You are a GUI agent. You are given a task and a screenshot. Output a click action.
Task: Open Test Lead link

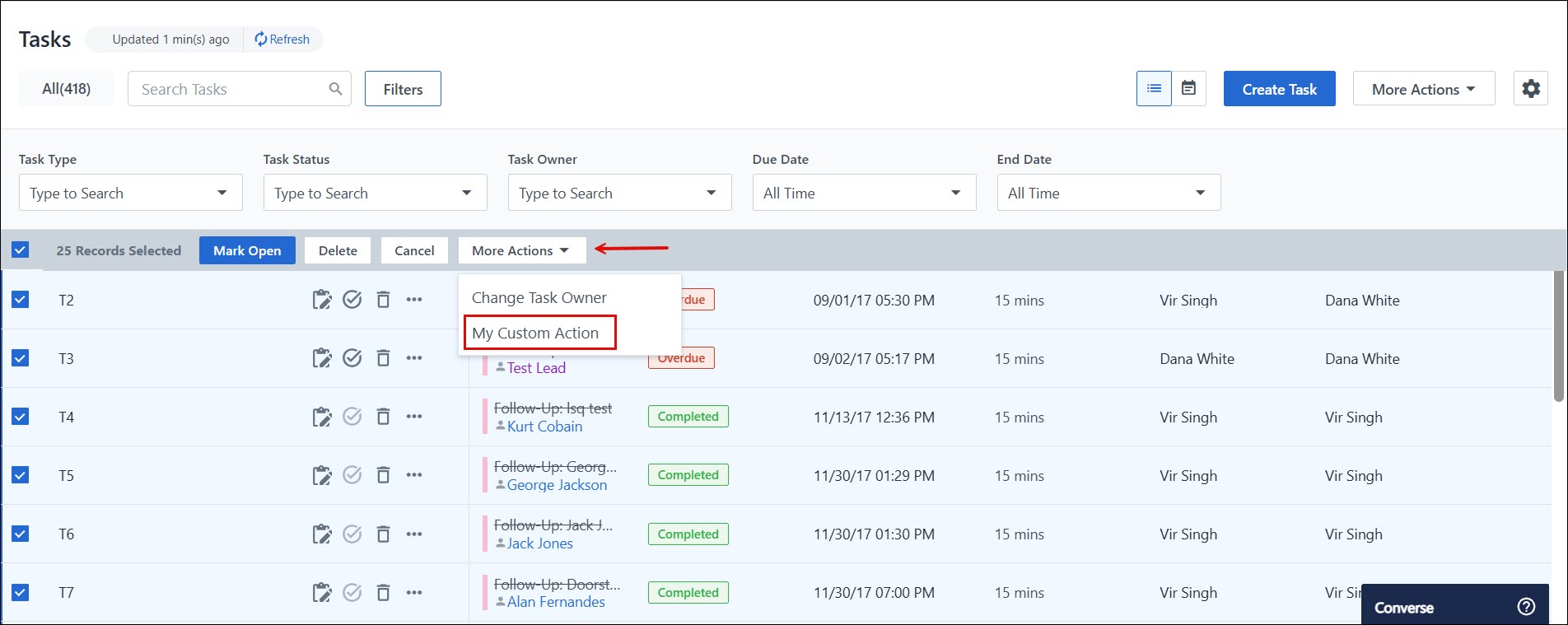536,368
